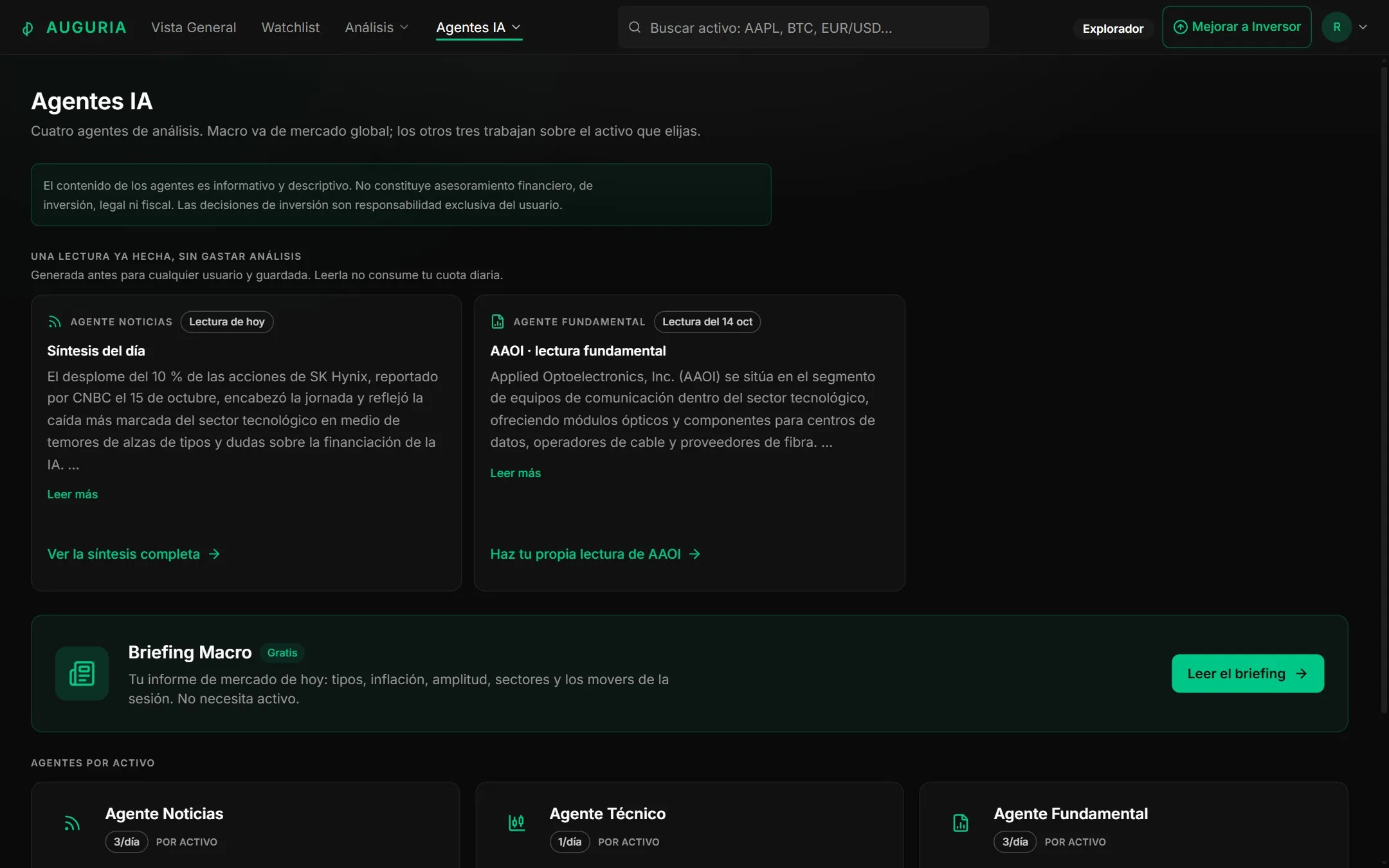The width and height of the screenshot is (1389, 868).
Task: Open the Watchlist nav item
Action: 291,28
